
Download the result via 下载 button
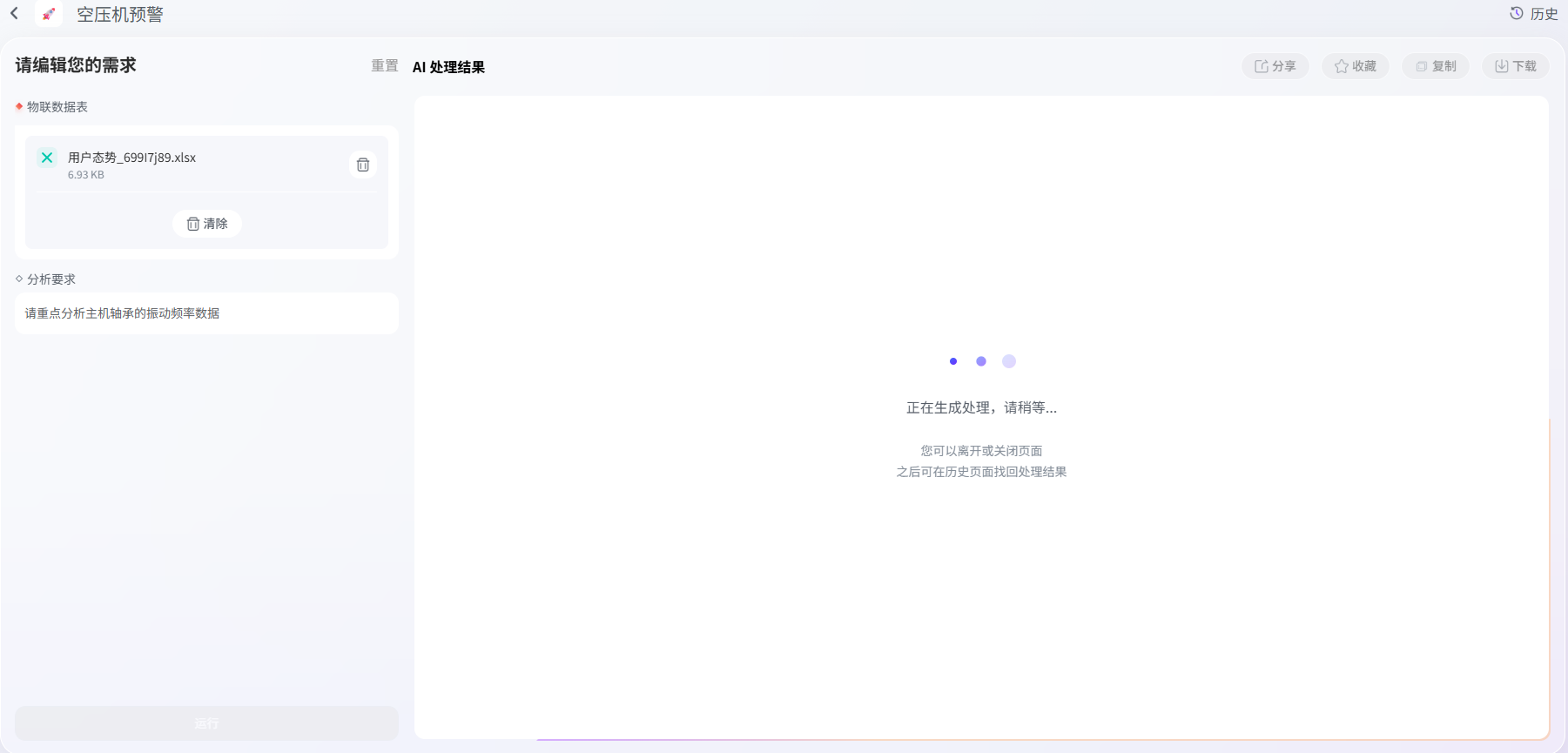tap(1516, 66)
